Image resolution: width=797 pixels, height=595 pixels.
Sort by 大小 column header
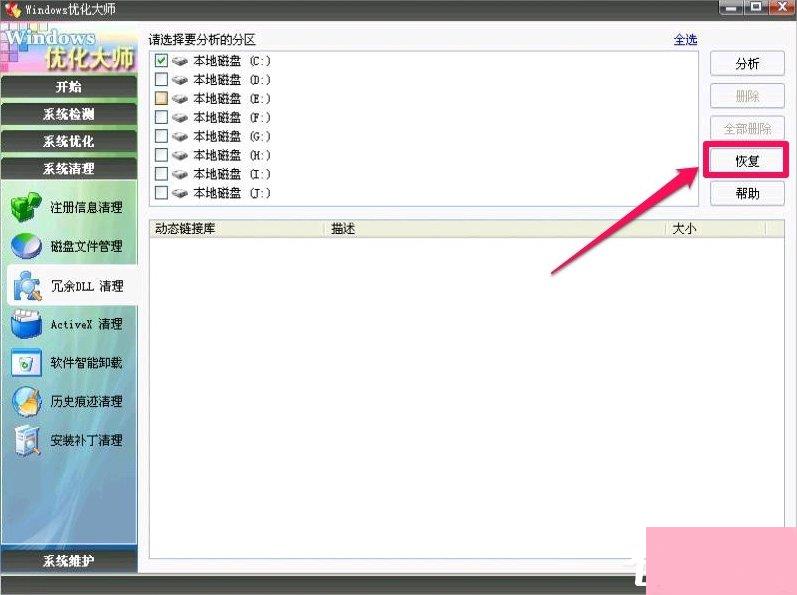(716, 229)
